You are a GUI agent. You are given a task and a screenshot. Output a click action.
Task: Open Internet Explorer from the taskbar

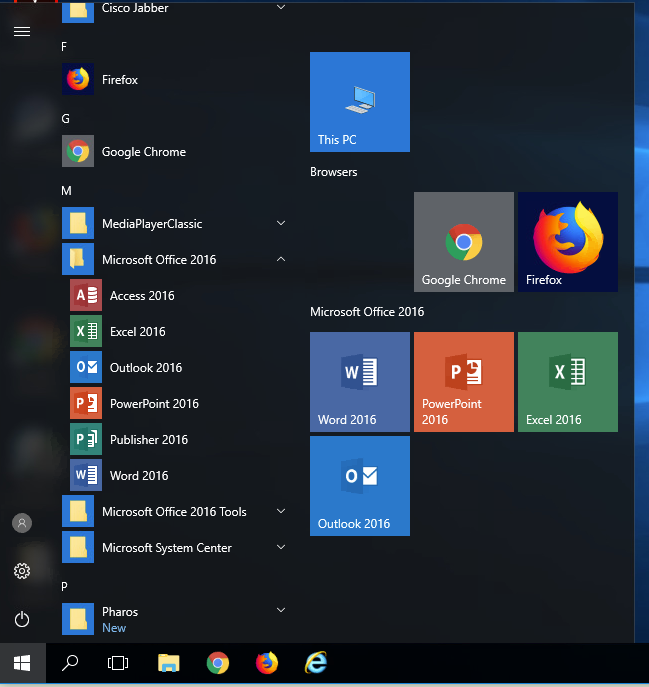pos(316,663)
